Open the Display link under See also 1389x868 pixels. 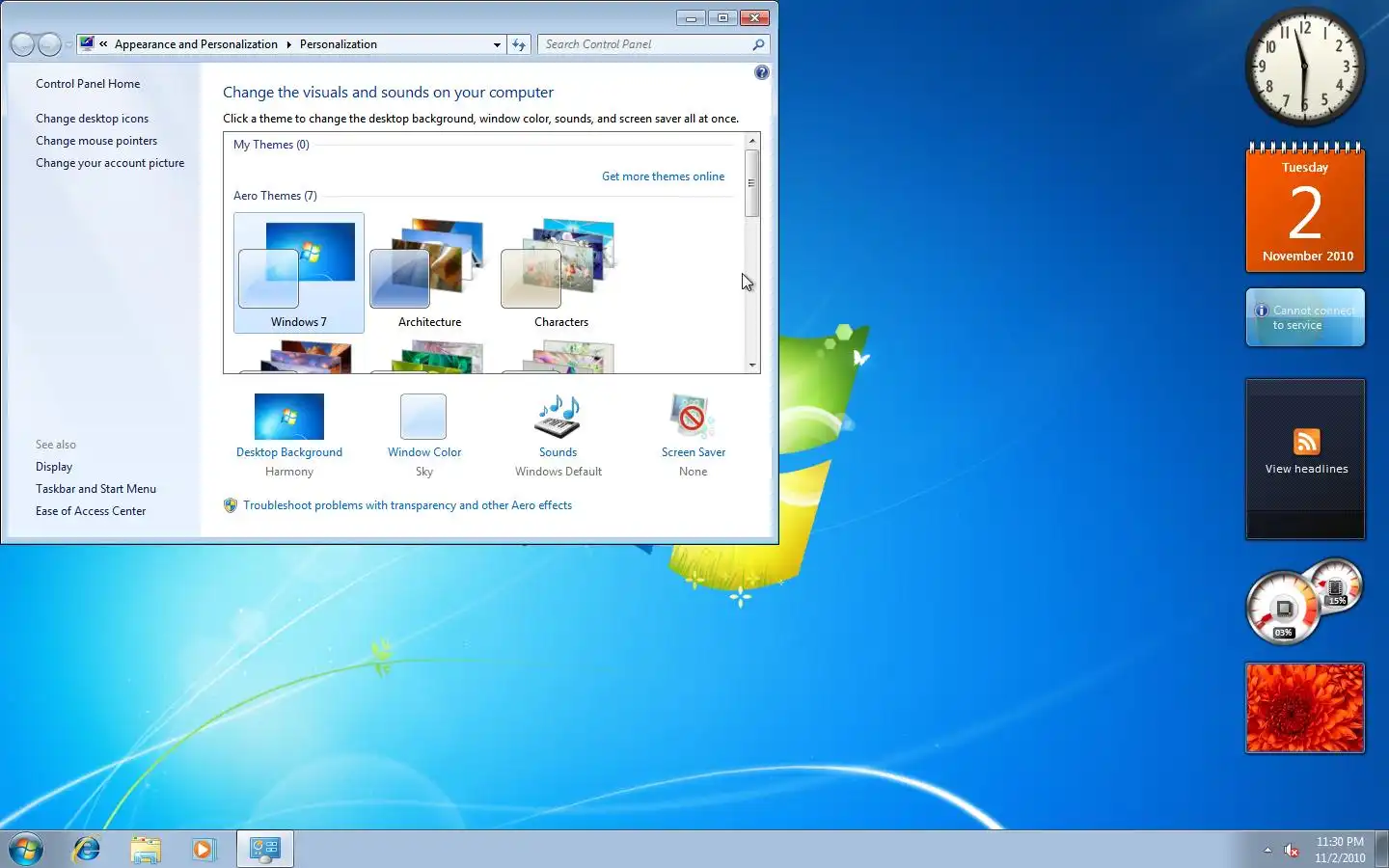[54, 467]
